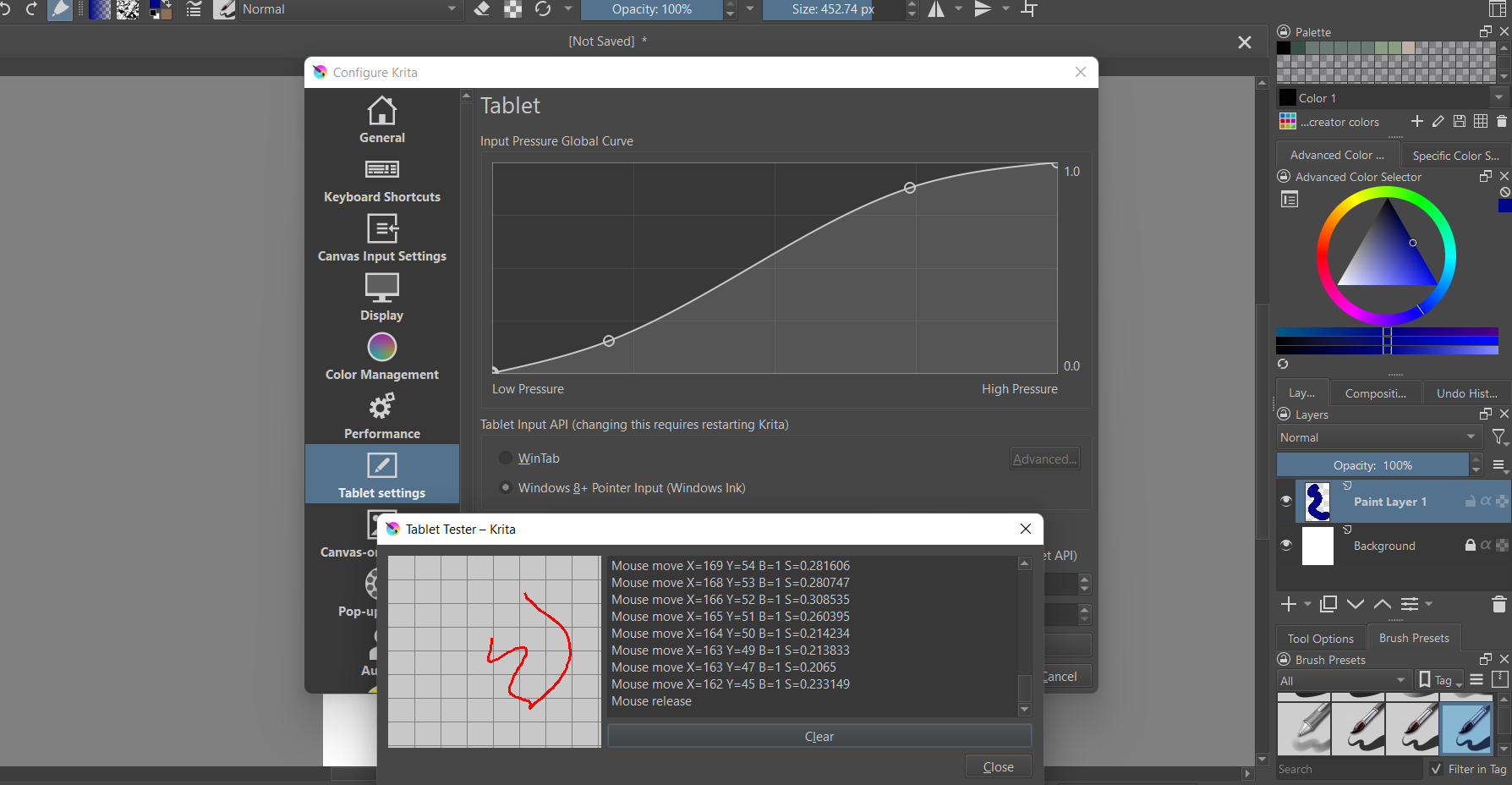Toggle vertical mirror tool
Viewport: 1512px width, 785px height.
983,9
